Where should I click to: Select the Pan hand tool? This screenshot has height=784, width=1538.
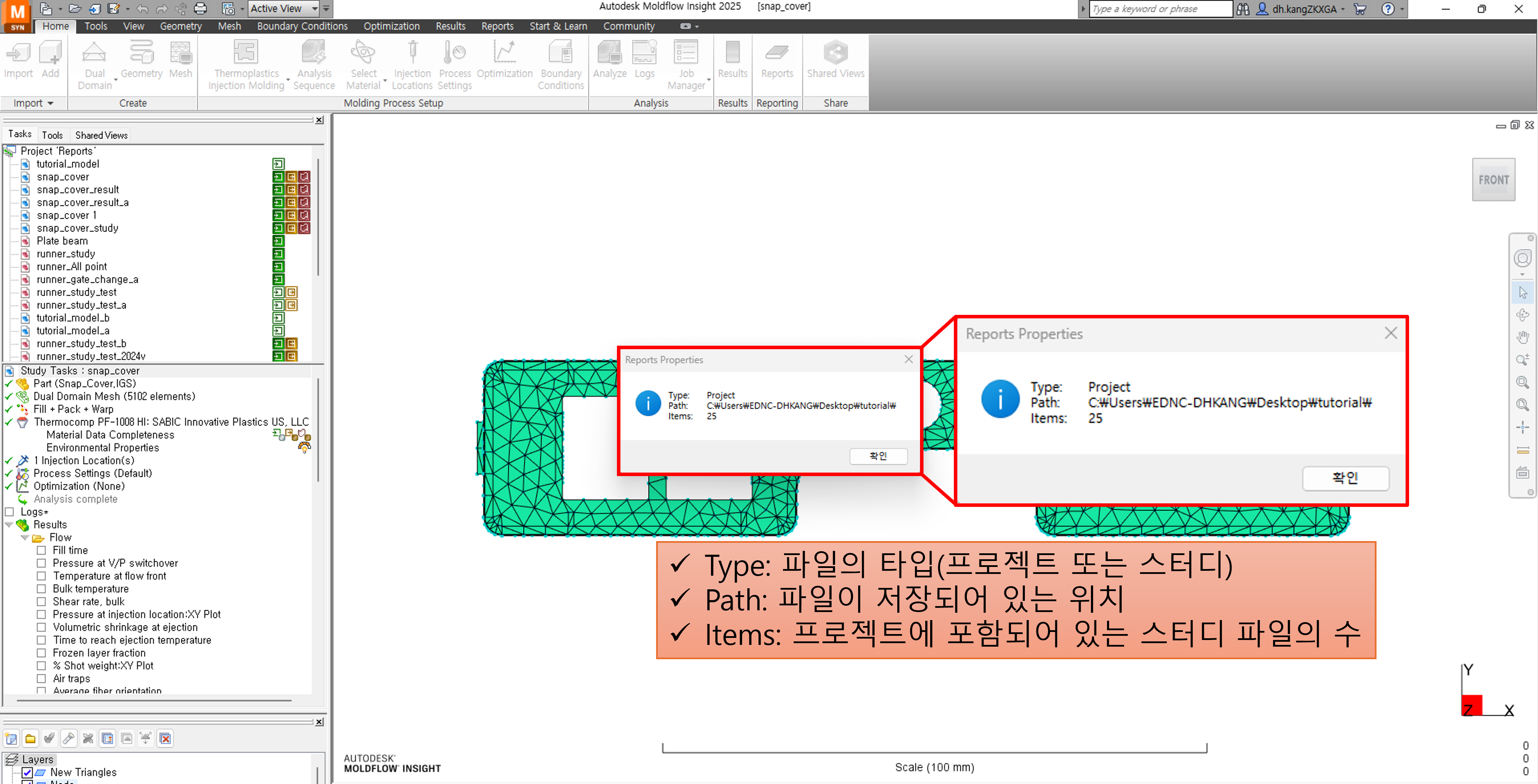(1523, 337)
